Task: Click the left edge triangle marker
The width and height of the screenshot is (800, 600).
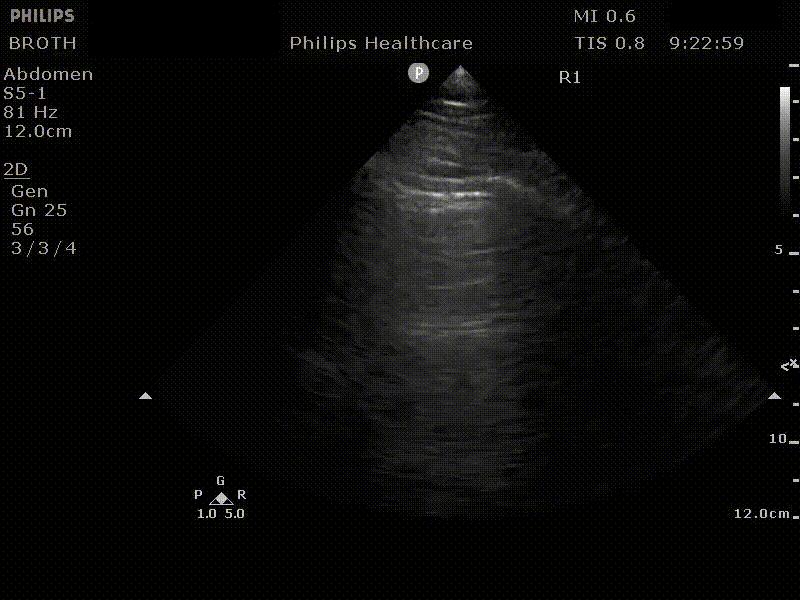Action: 146,396
